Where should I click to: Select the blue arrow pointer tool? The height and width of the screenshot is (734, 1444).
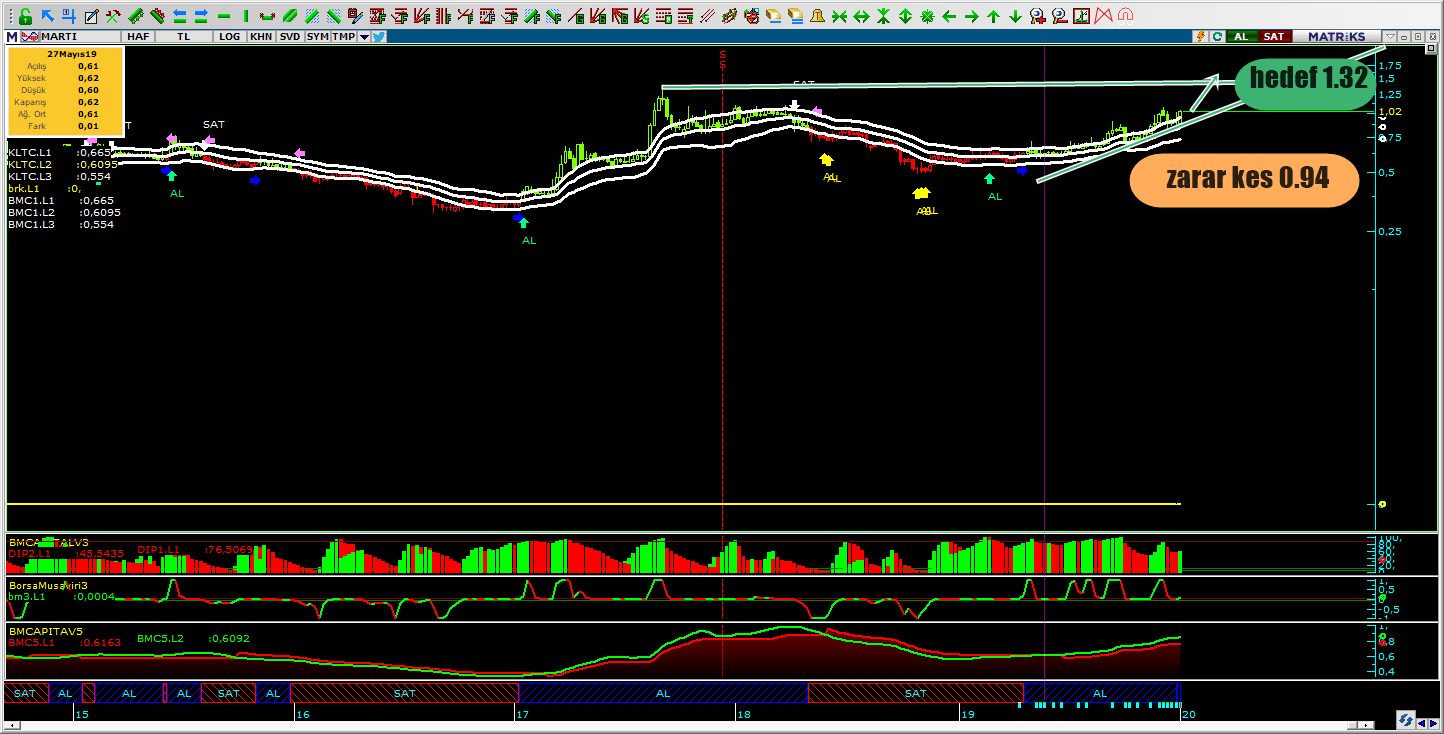click(x=47, y=16)
